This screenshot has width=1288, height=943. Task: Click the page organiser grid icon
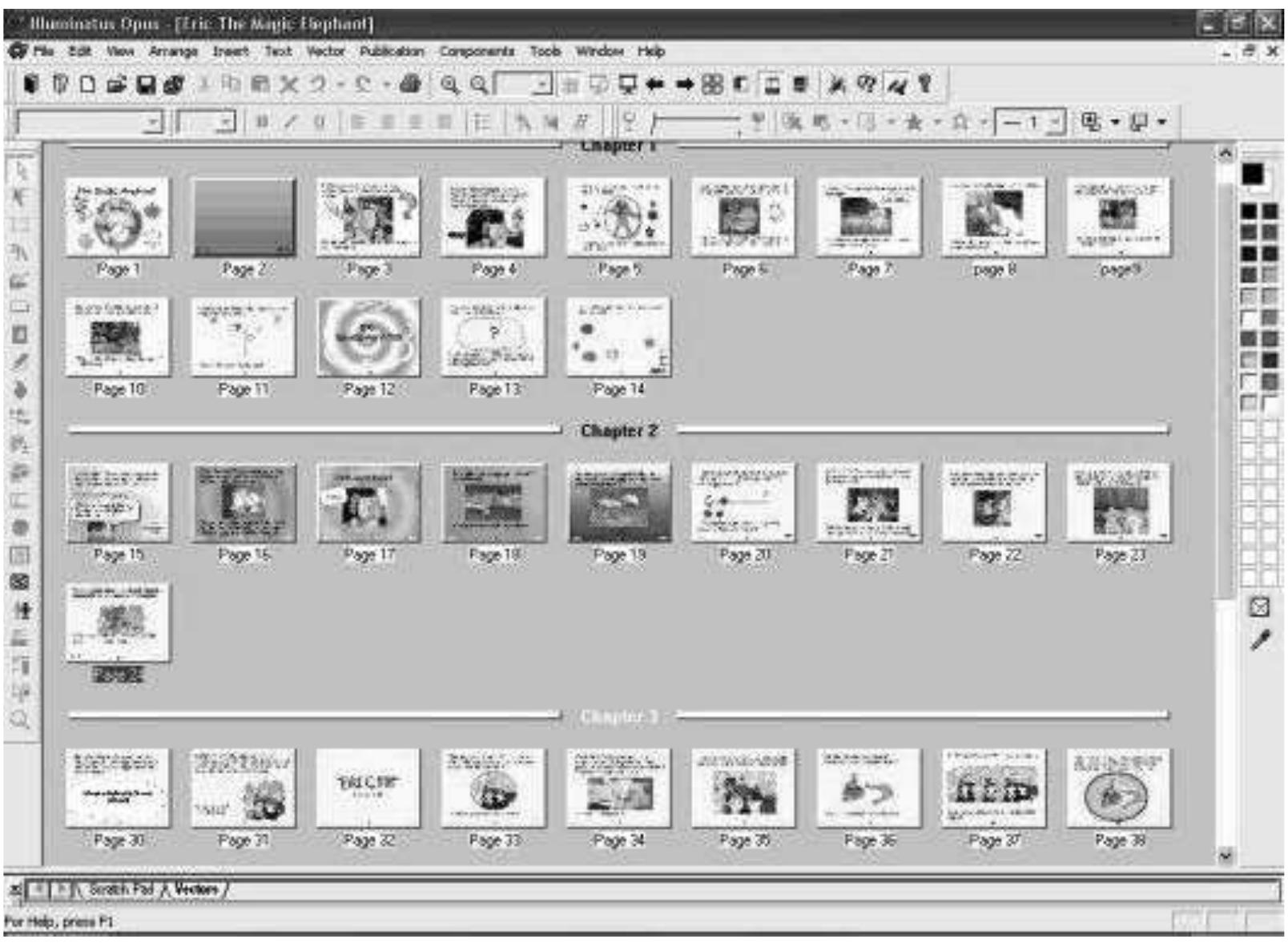(x=712, y=84)
